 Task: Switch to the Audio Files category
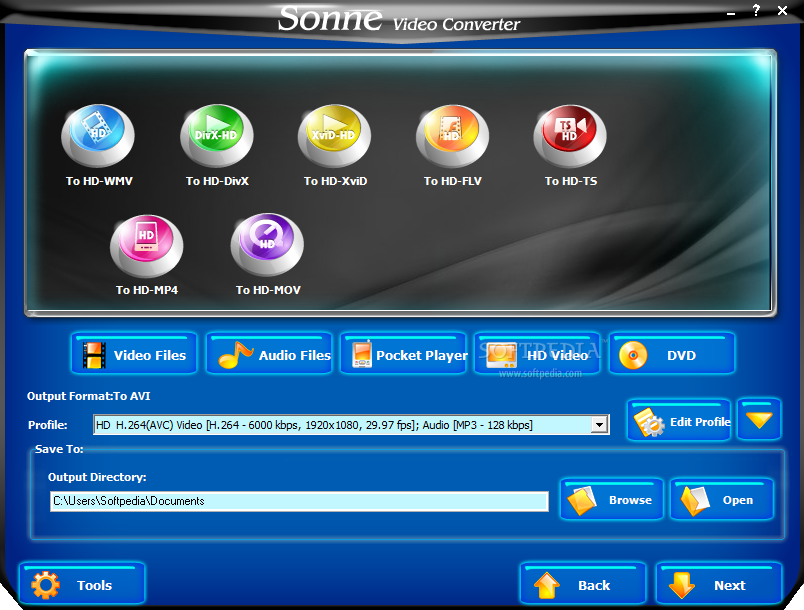point(269,354)
